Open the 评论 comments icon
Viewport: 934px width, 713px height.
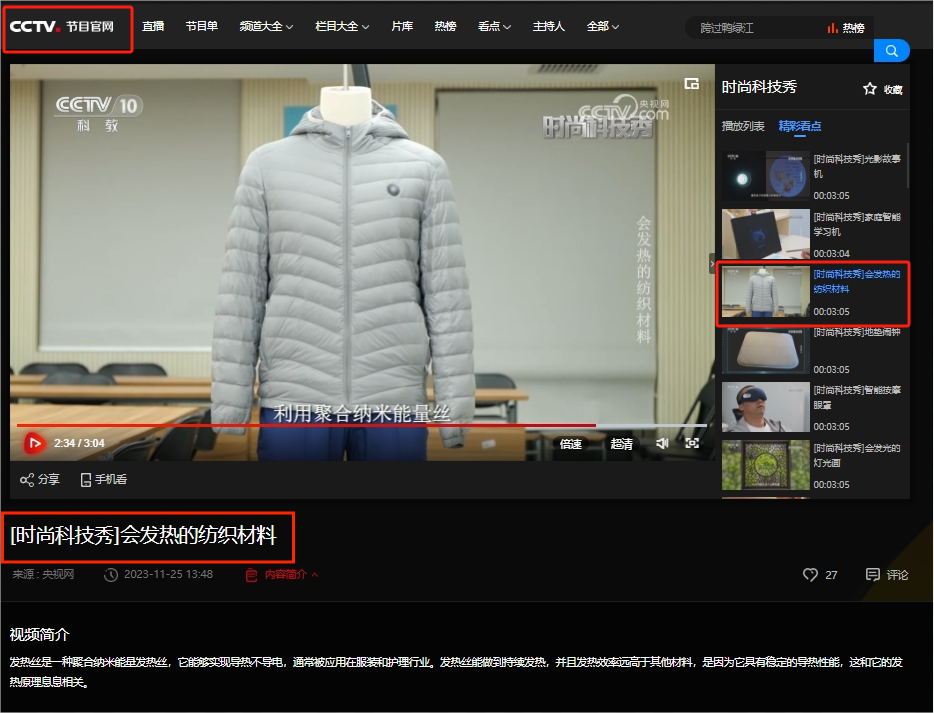(873, 575)
